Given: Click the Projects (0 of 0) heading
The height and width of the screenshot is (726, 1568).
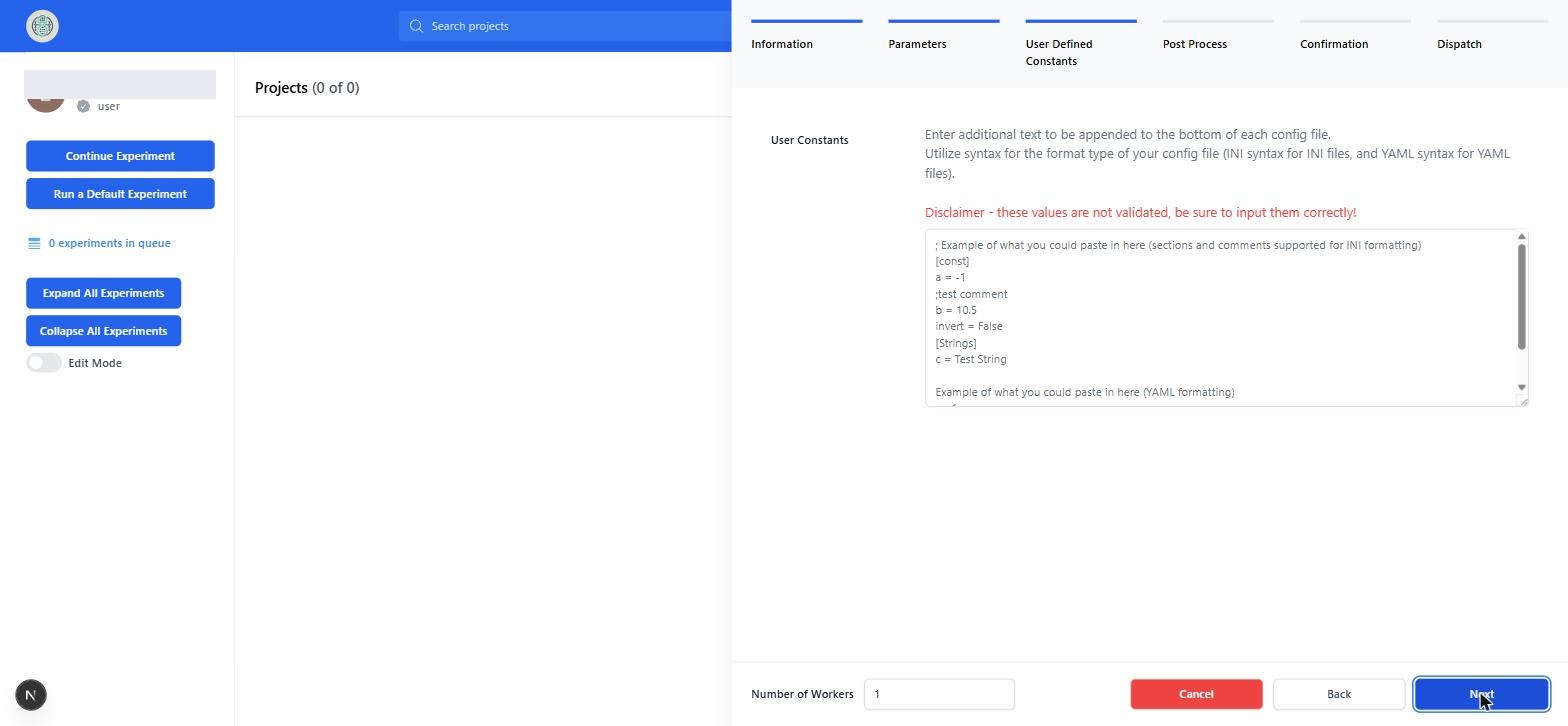Looking at the screenshot, I should [x=307, y=88].
